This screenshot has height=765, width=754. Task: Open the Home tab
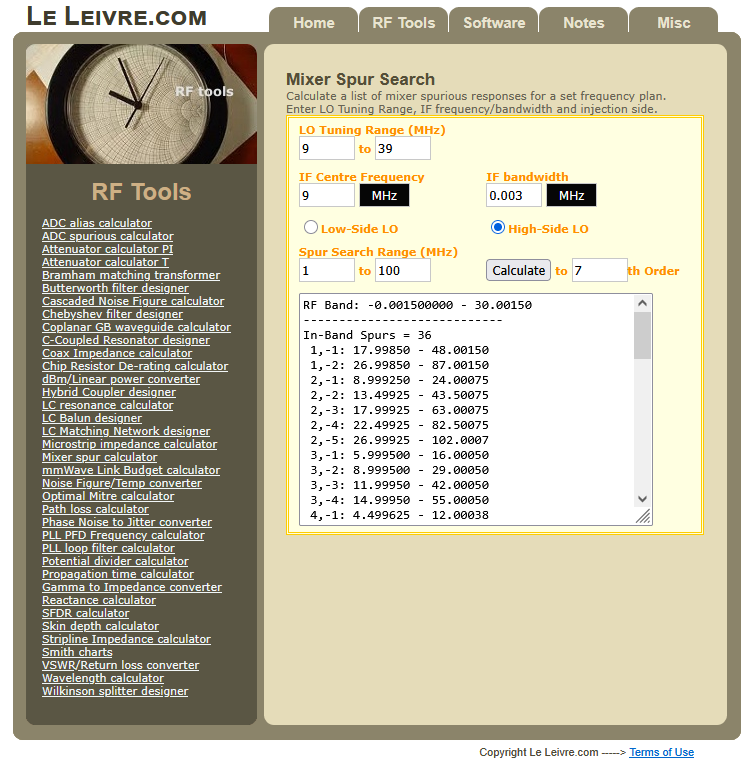[313, 22]
